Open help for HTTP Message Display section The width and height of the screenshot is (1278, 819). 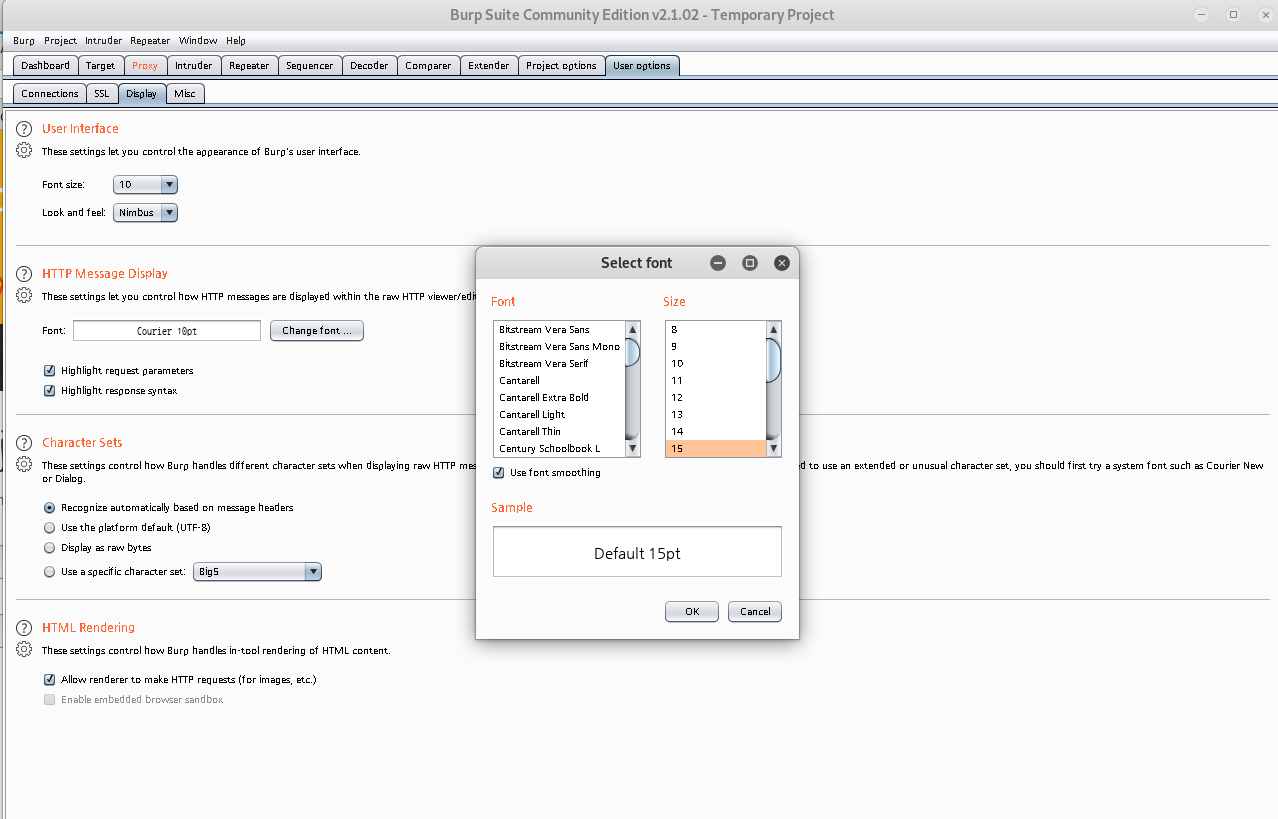[x=24, y=274]
